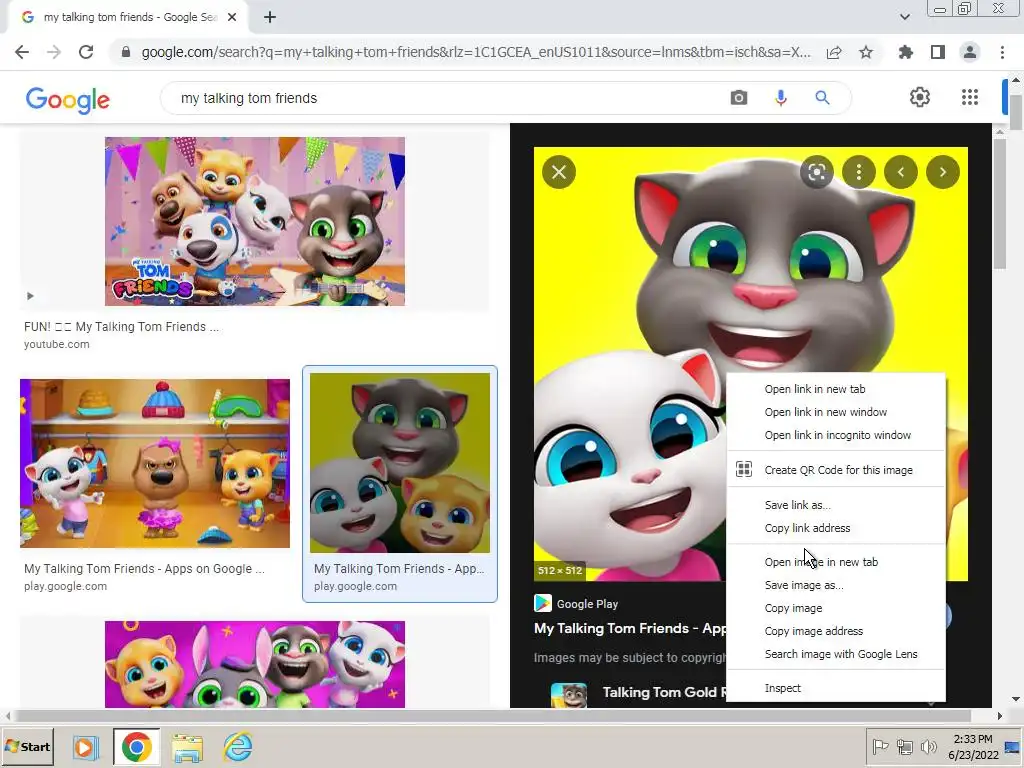Close the my talking tom friends tab
The image size is (1024, 768).
[232, 18]
